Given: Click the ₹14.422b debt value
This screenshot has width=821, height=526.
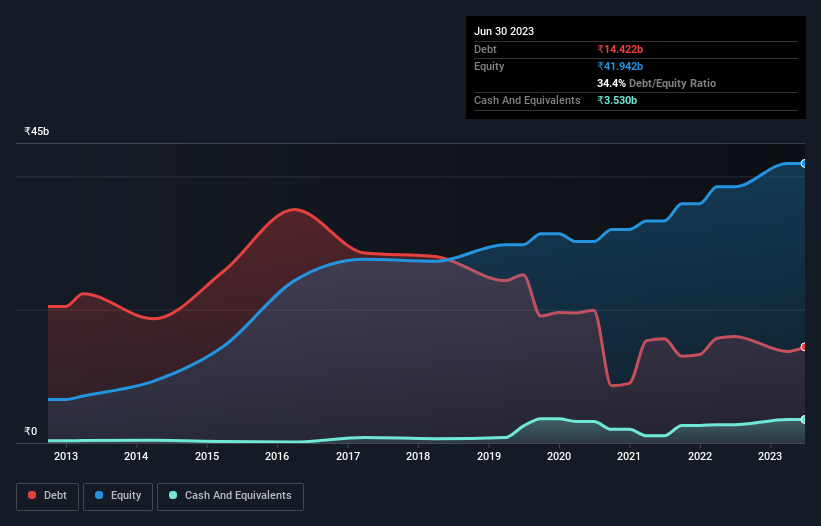Looking at the screenshot, I should pos(620,49).
